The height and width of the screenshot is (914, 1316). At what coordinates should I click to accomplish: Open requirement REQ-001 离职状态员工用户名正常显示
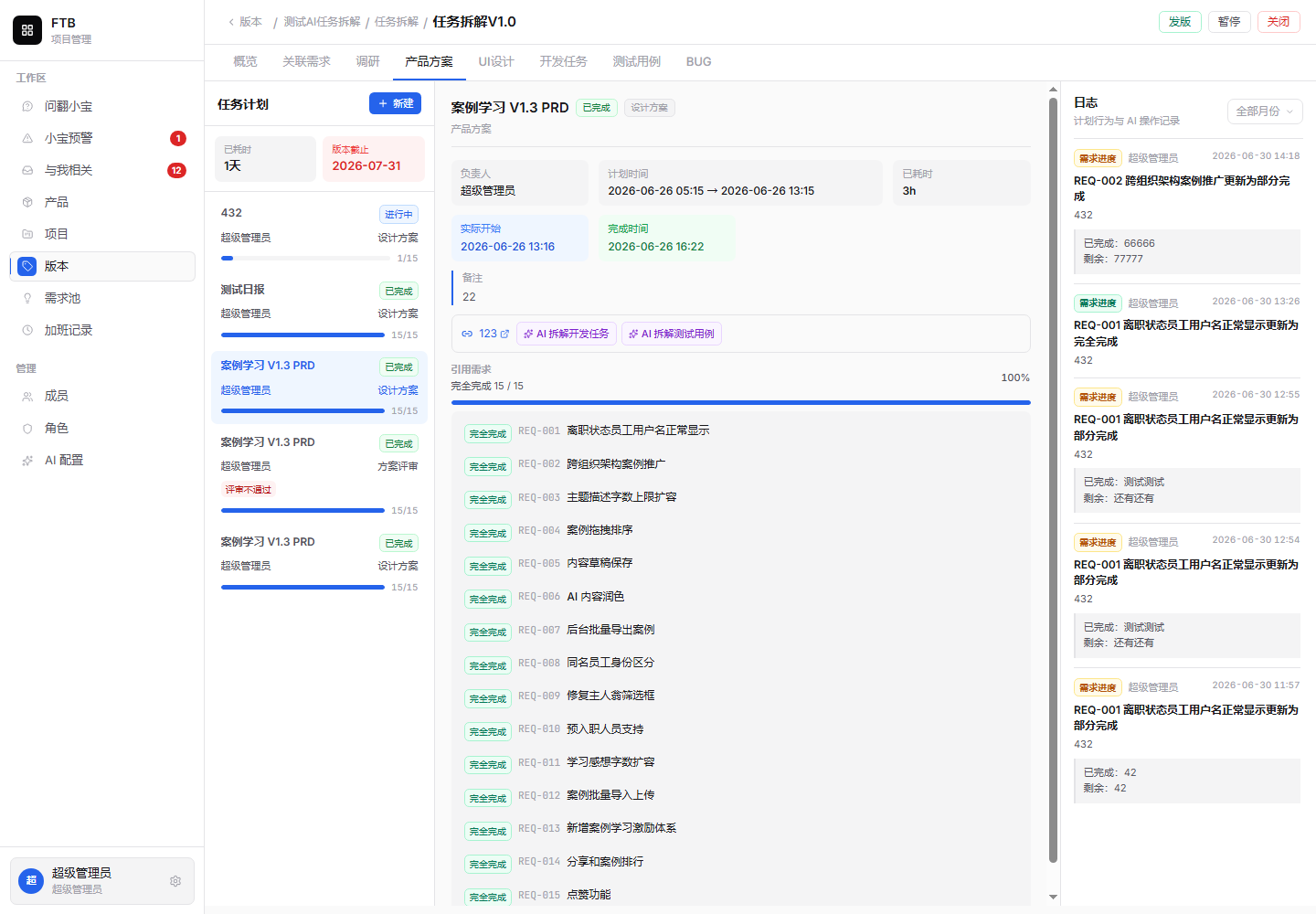point(740,431)
